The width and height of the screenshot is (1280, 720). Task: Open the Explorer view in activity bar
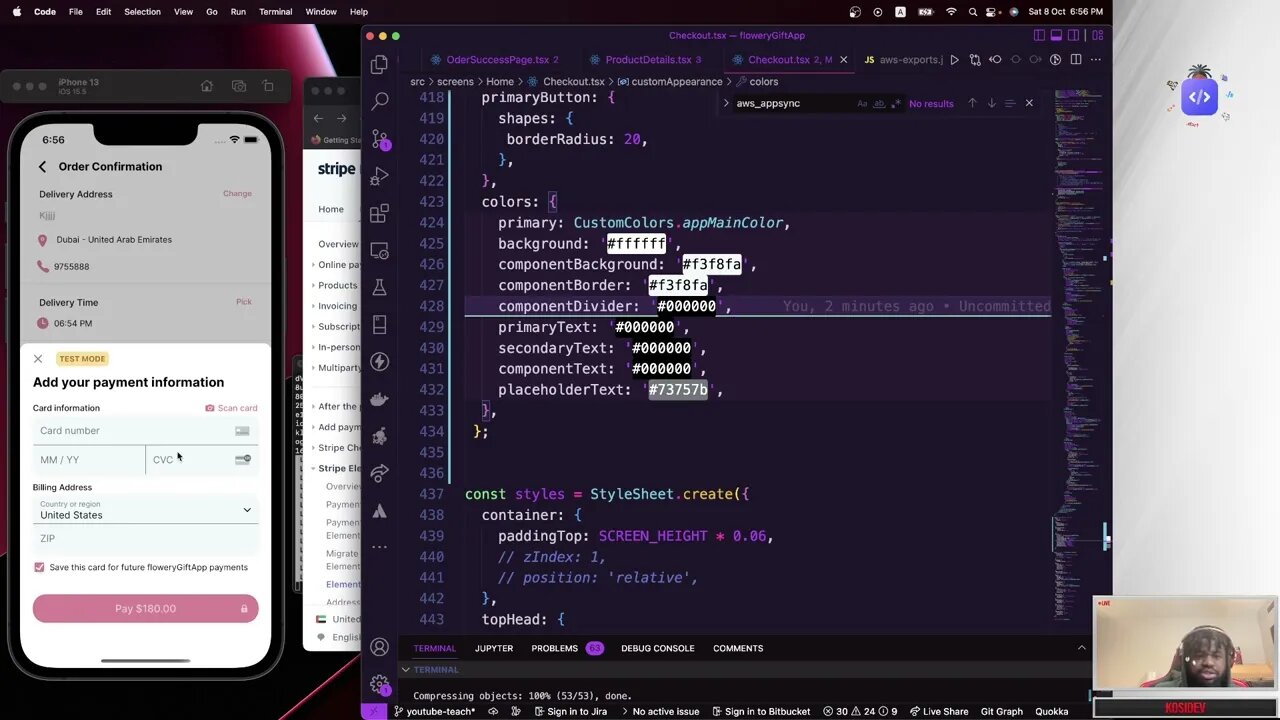pos(379,65)
